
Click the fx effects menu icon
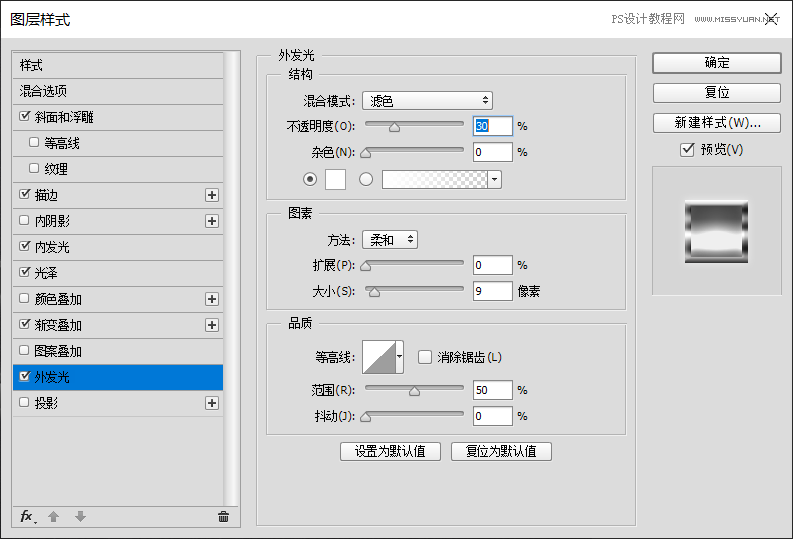click(x=28, y=516)
